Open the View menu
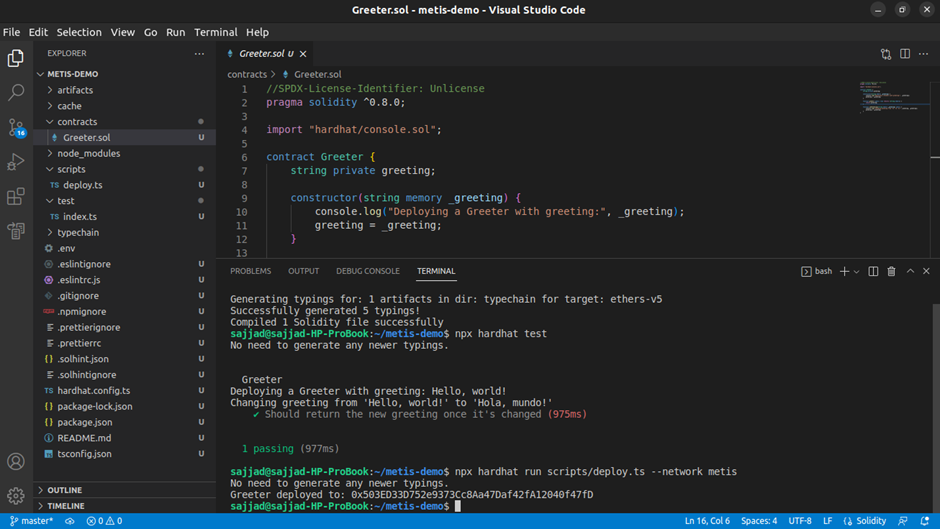Screen dimensions: 940x529 (x=122, y=32)
